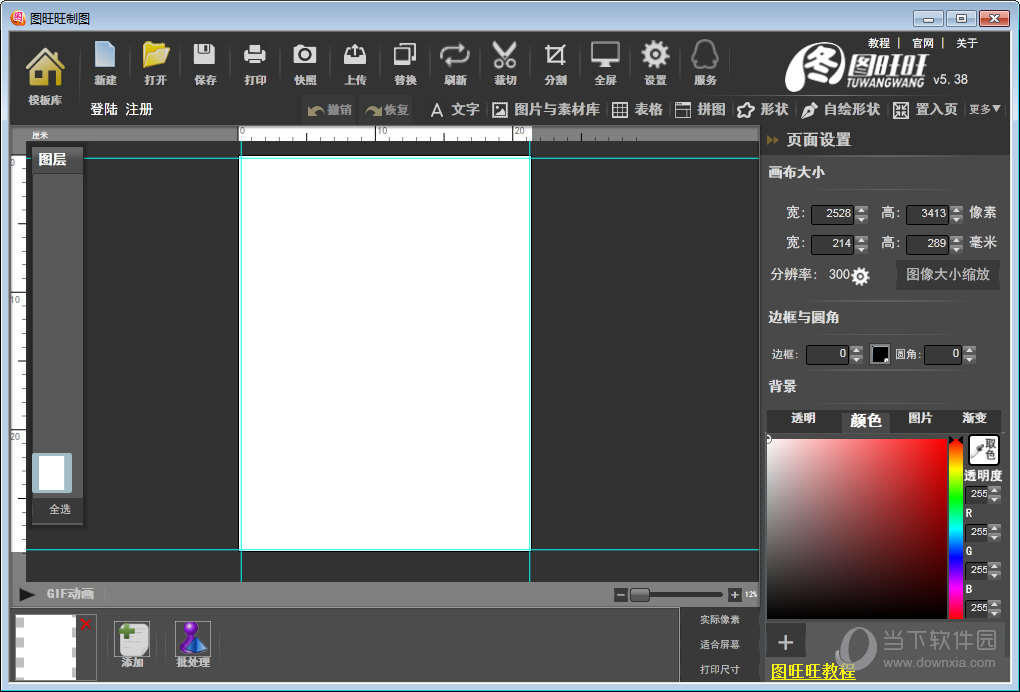This screenshot has width=1020, height=692.
Task: Add a custom color with plus button
Action: tap(786, 643)
